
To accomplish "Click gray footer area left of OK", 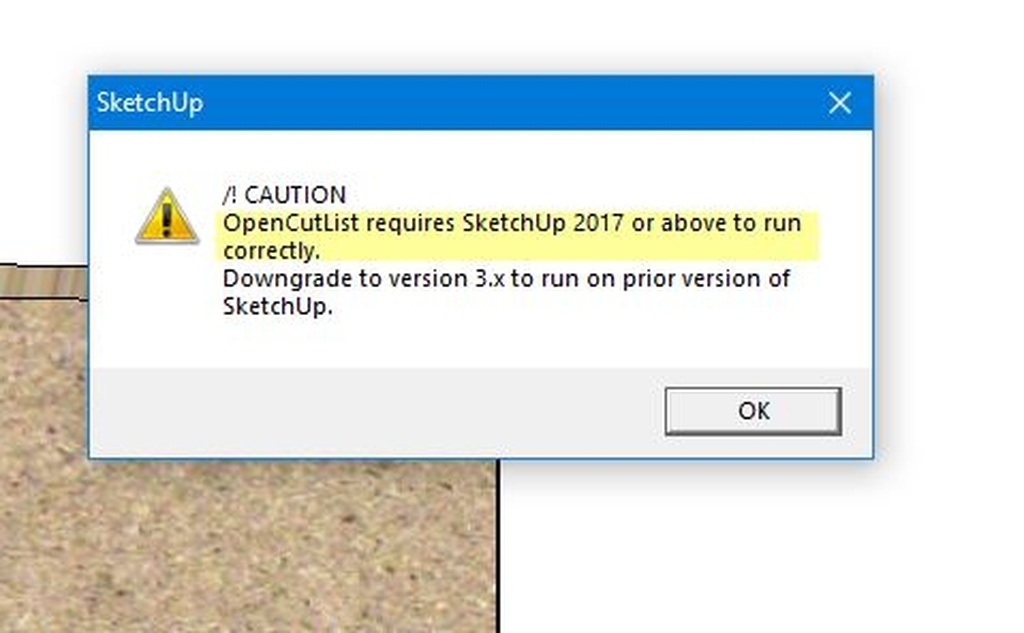I will tap(372, 412).
